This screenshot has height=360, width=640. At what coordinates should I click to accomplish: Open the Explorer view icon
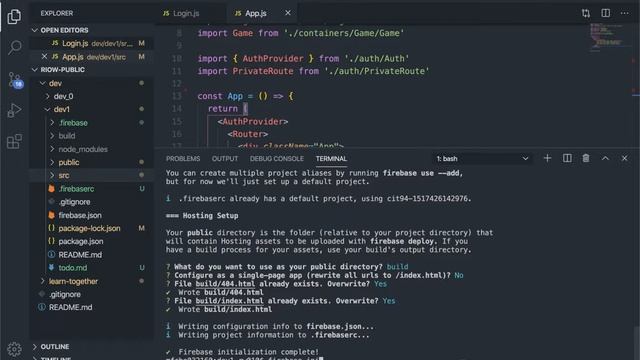(14, 16)
